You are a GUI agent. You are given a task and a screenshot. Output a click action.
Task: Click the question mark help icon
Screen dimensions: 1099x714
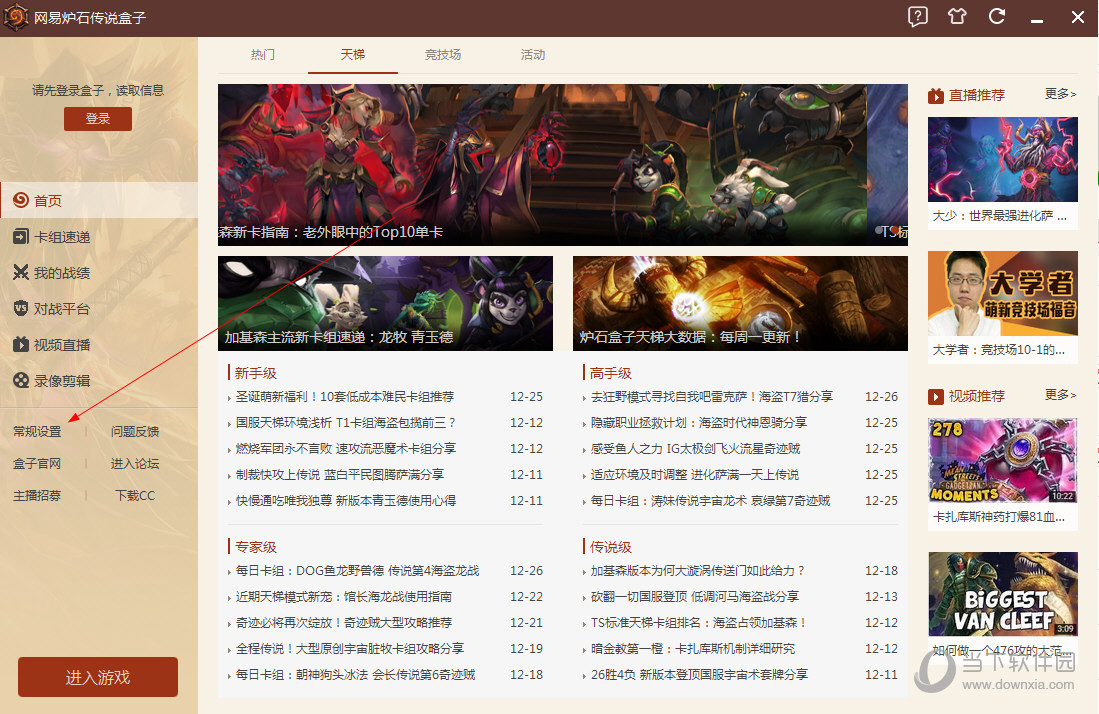(917, 17)
